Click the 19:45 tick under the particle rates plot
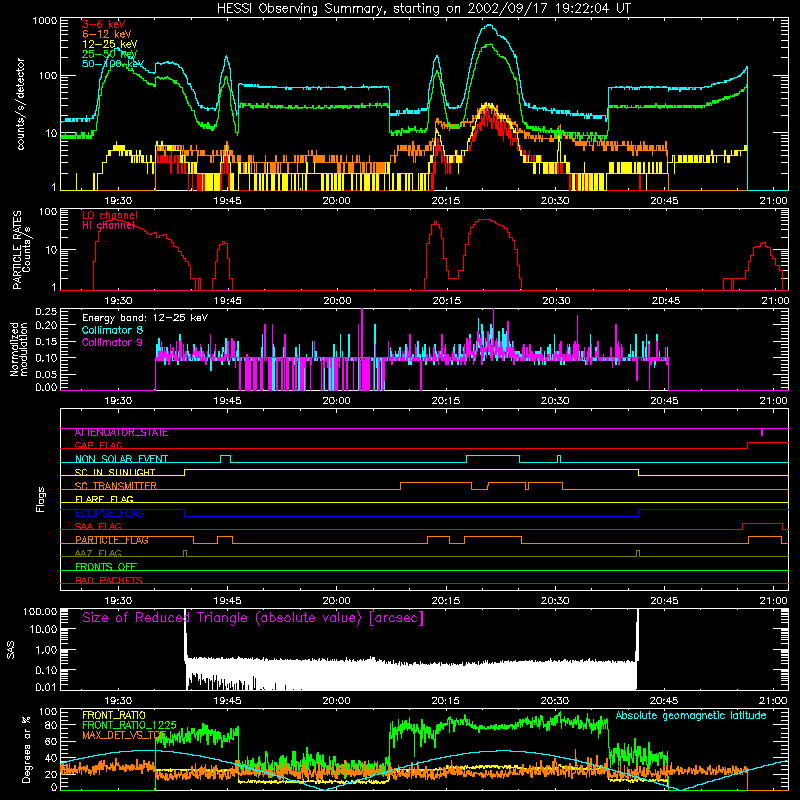Viewport: 800px width, 800px height. pyautogui.click(x=228, y=301)
